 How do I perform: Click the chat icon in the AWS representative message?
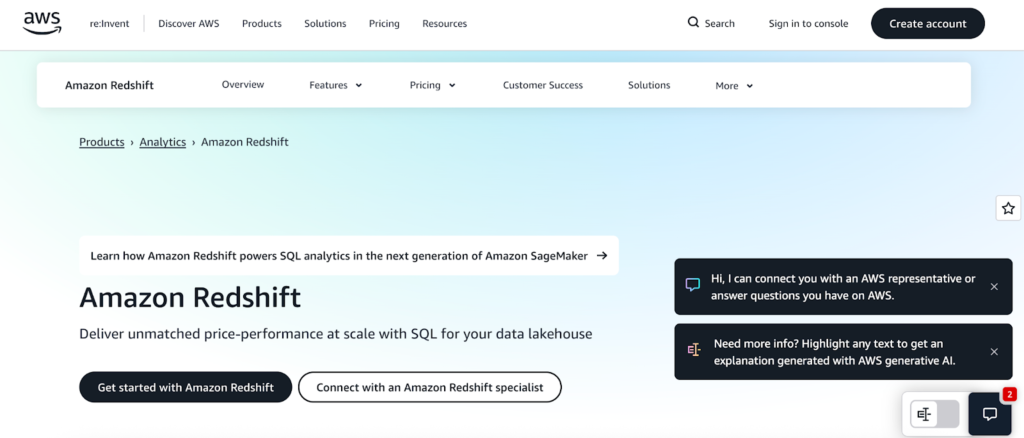pyautogui.click(x=692, y=285)
